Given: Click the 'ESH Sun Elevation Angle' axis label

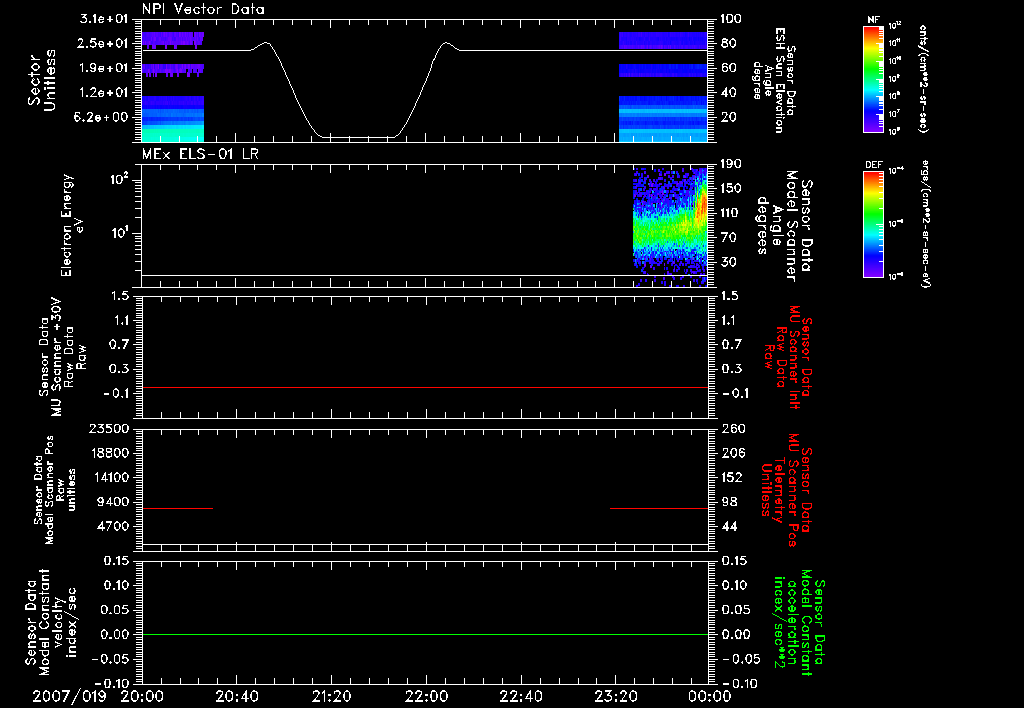Looking at the screenshot, I should tap(774, 80).
